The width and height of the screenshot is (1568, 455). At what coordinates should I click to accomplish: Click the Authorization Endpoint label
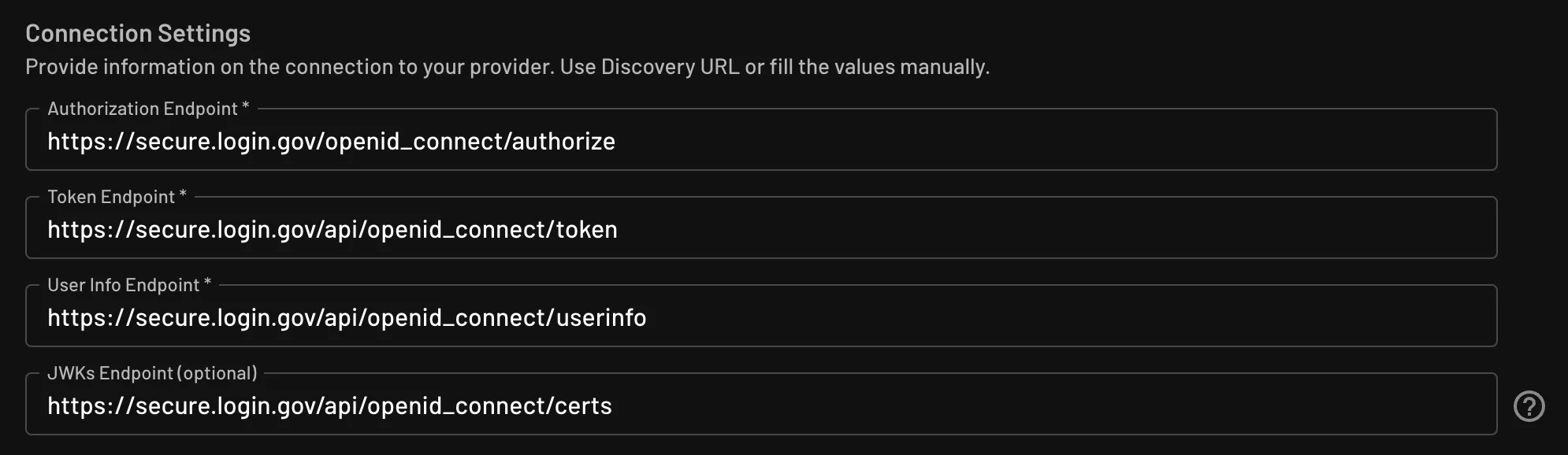point(140,109)
